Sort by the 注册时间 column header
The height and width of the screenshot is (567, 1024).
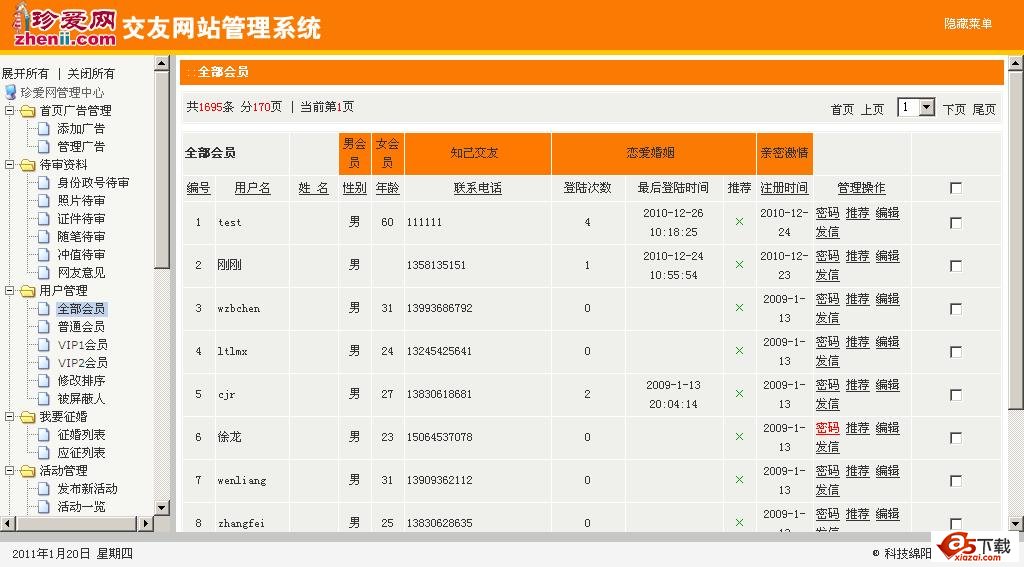tap(784, 188)
